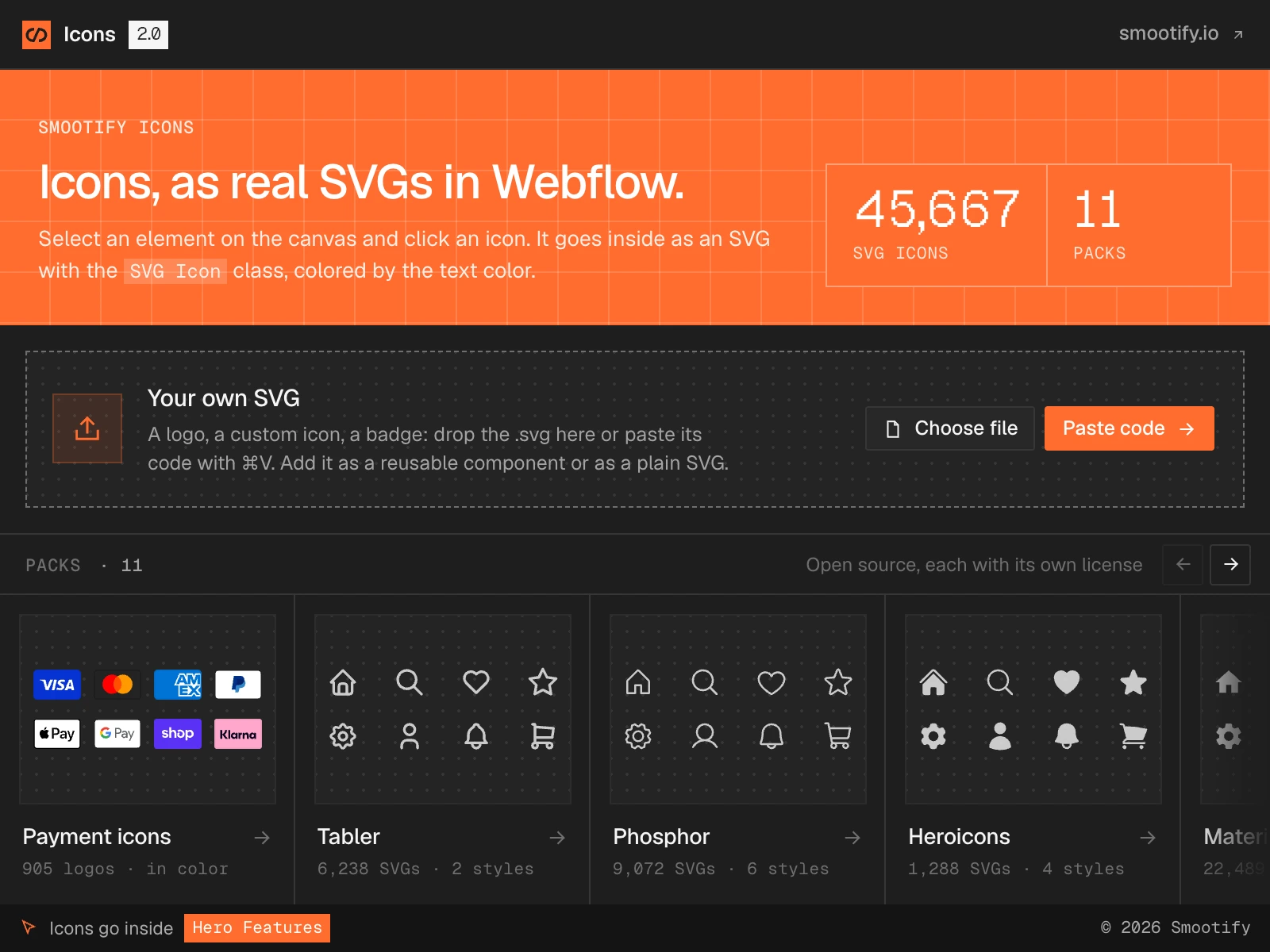The image size is (1270, 952).
Task: Select the Heroicons solid star icon
Action: [1133, 682]
